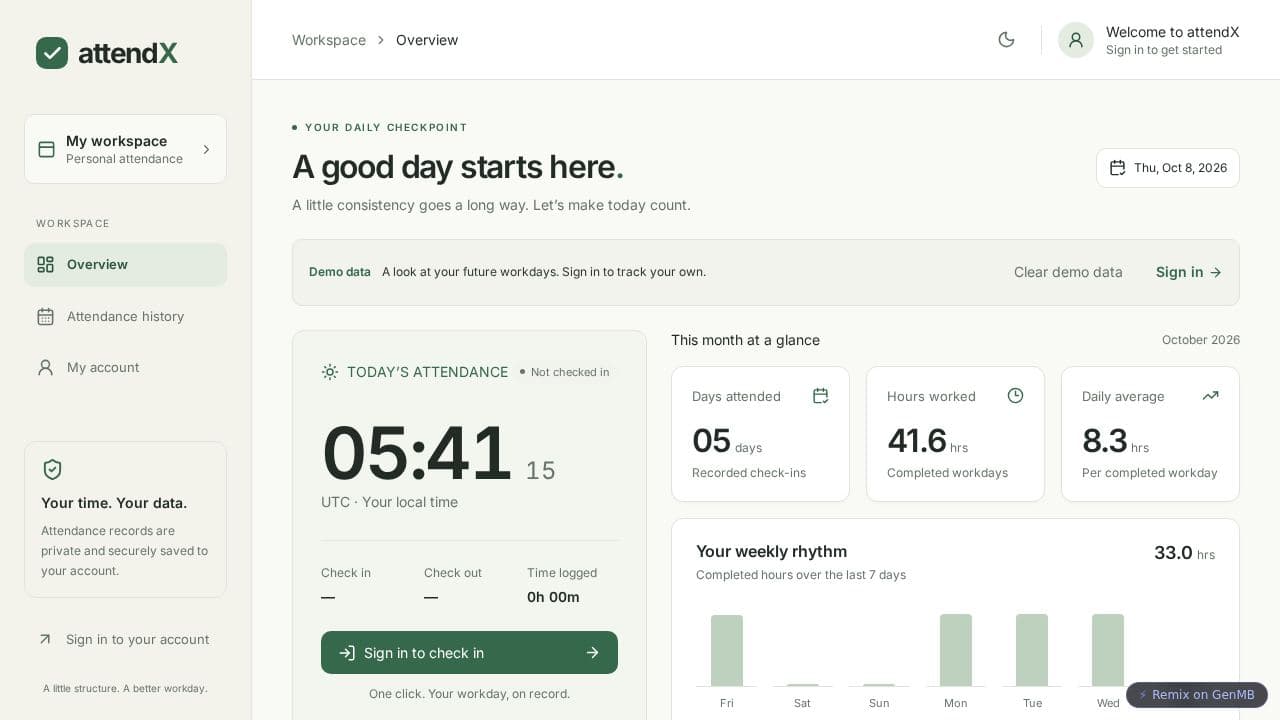Toggle dark mode with the moon icon
The height and width of the screenshot is (720, 1280).
(x=1006, y=40)
